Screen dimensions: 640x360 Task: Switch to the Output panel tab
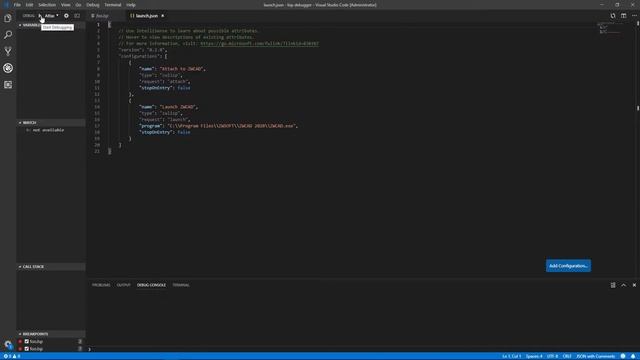[x=123, y=285]
